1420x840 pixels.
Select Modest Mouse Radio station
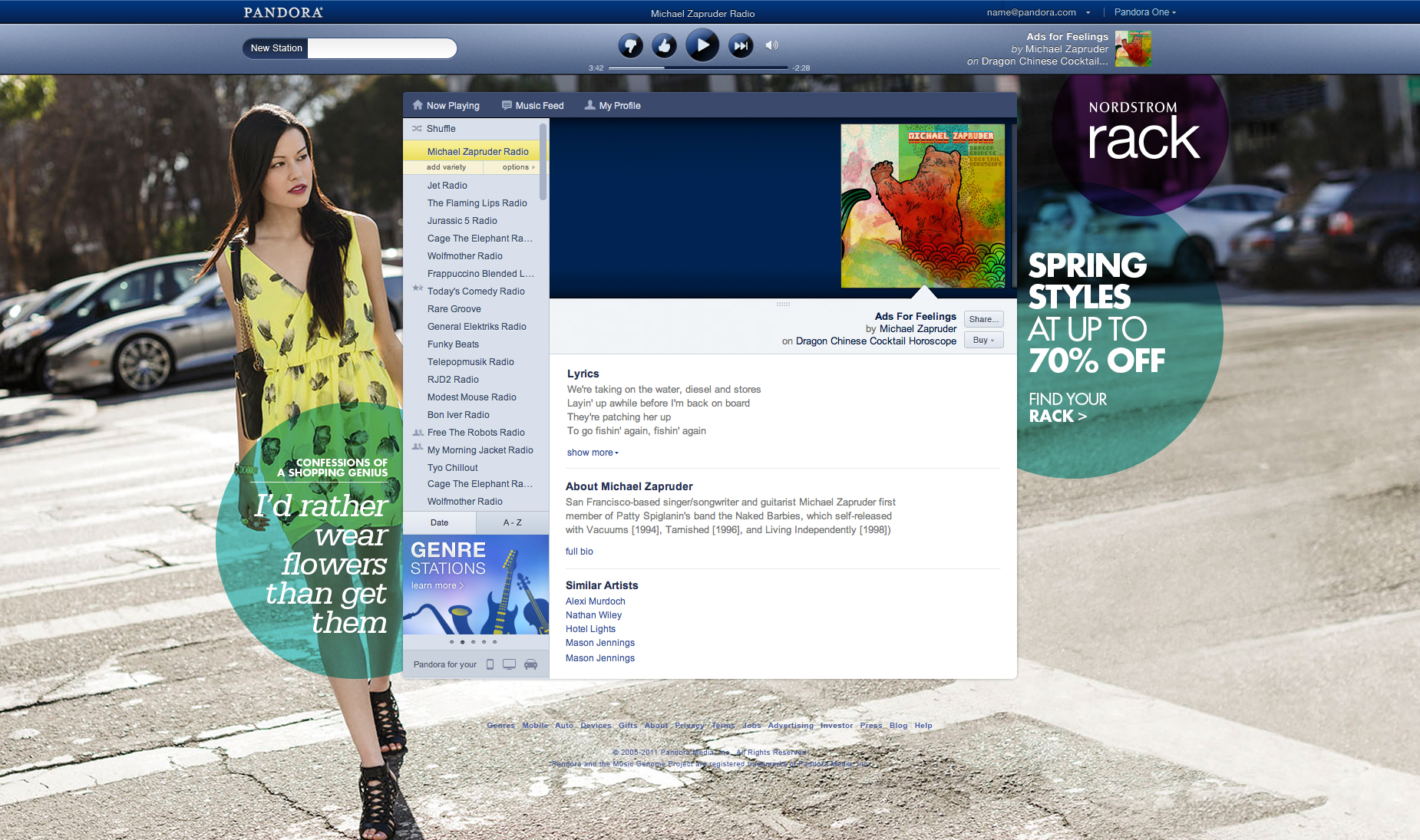tap(471, 397)
